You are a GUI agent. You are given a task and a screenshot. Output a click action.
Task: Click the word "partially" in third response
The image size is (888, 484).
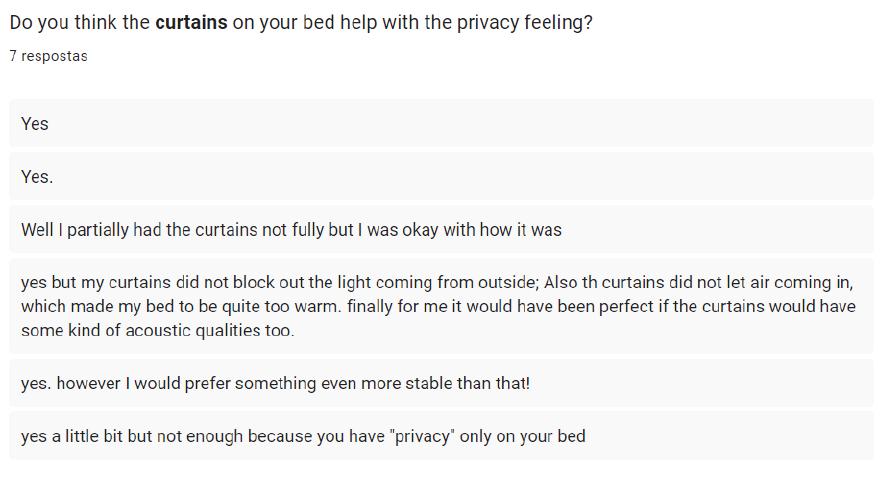[x=98, y=230]
